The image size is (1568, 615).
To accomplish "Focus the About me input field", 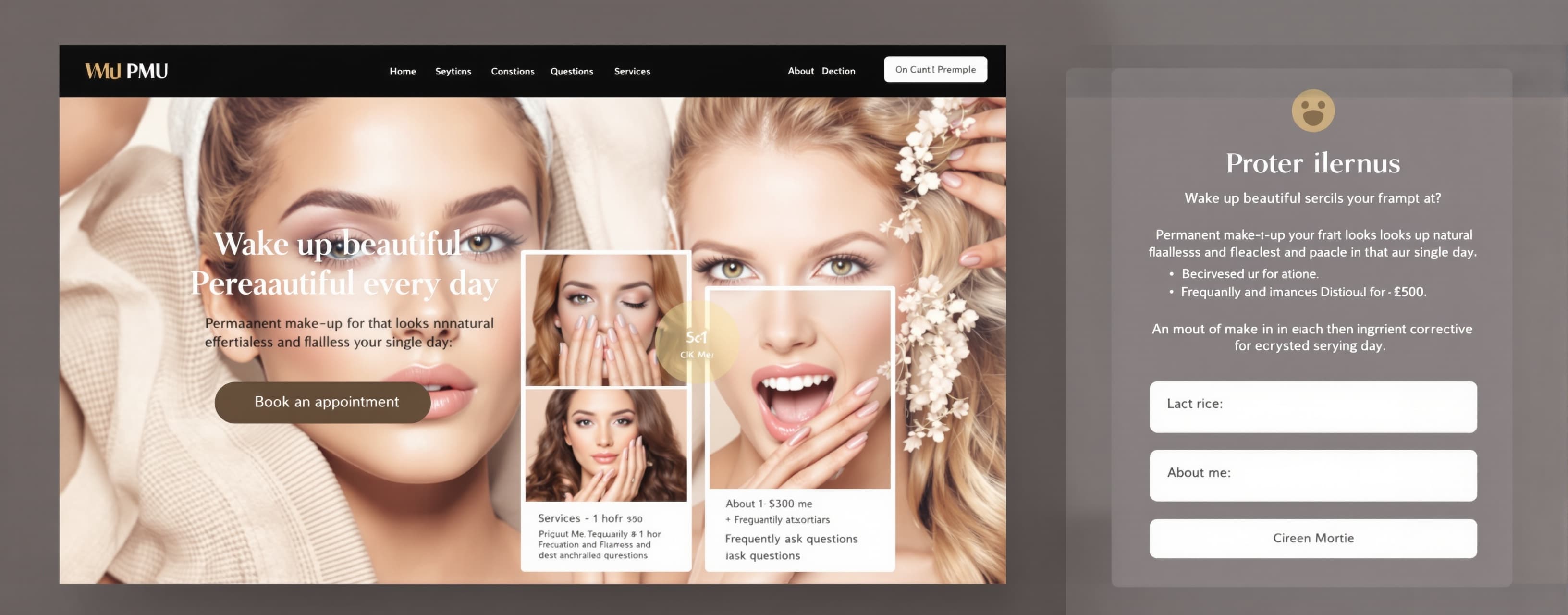I will (1313, 476).
